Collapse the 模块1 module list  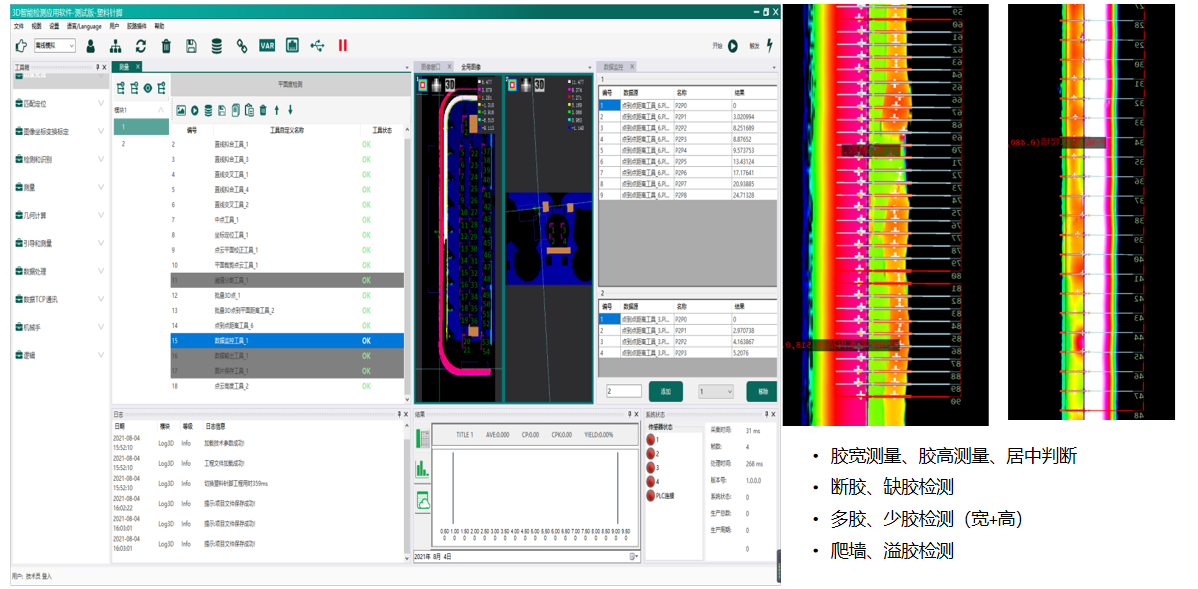pyautogui.click(x=160, y=110)
